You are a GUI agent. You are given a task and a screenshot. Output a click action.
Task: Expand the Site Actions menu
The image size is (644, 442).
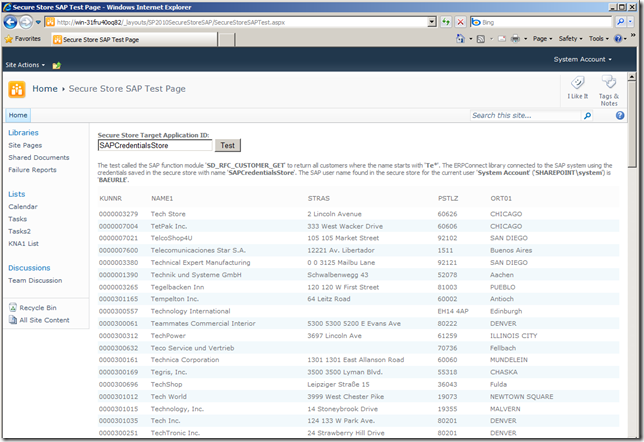pos(26,64)
